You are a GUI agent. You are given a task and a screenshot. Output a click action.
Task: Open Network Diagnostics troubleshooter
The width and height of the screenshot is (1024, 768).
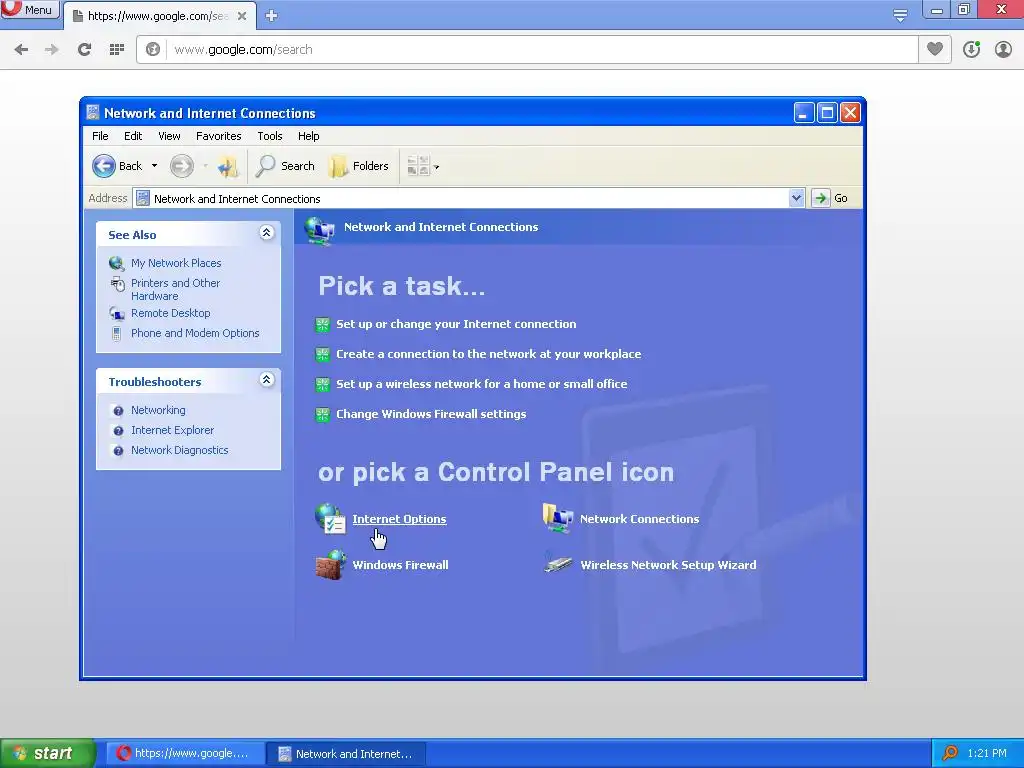180,450
